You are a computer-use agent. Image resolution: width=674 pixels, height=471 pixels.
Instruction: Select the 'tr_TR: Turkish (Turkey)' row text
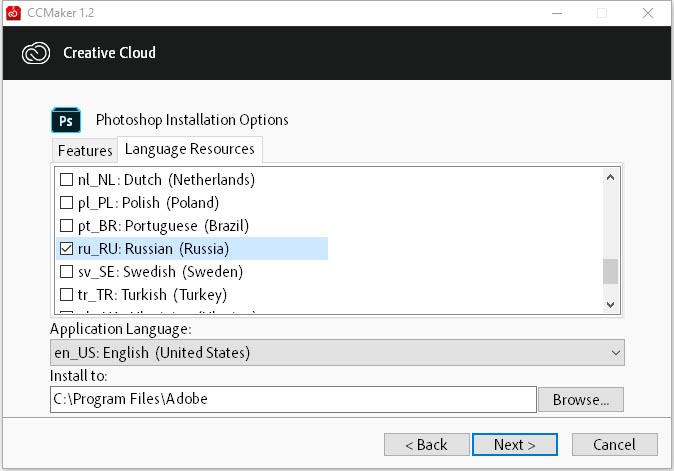(x=152, y=295)
